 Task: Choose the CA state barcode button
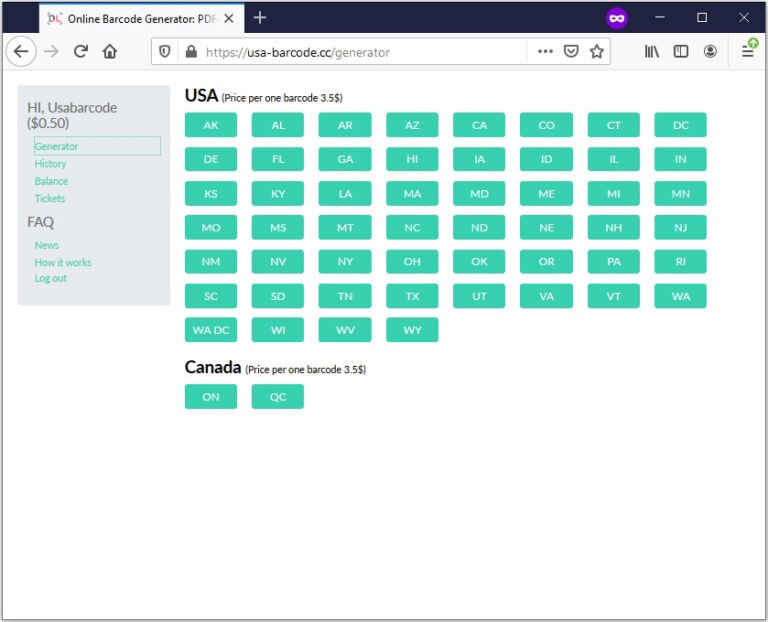click(479, 125)
